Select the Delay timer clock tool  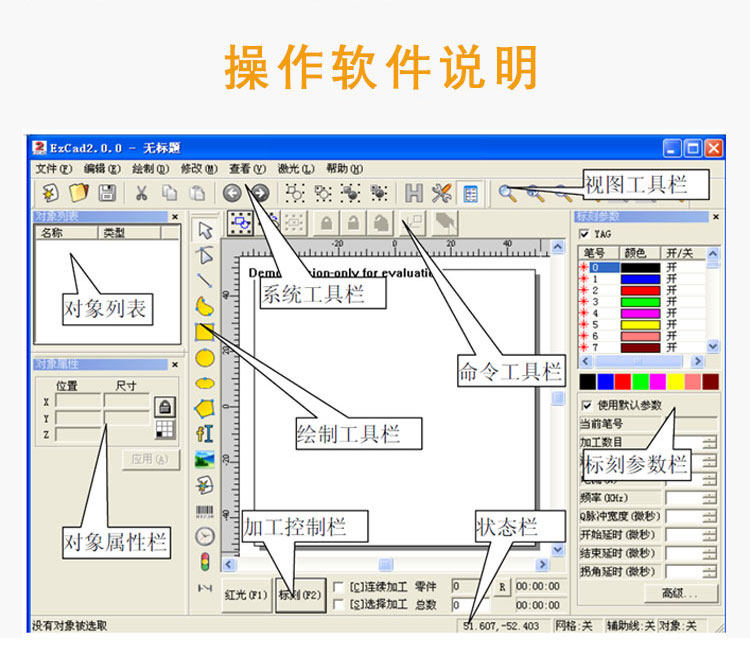(x=205, y=537)
